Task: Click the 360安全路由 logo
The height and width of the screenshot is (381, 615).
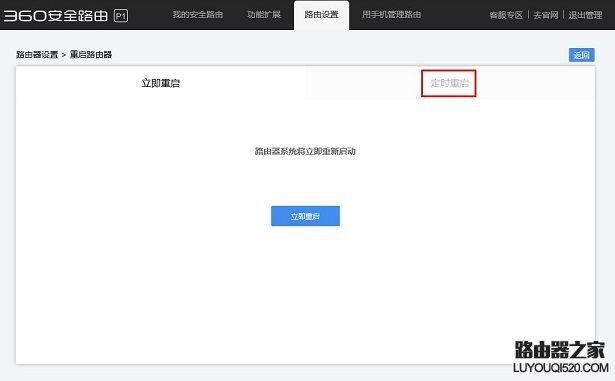Action: tap(56, 16)
